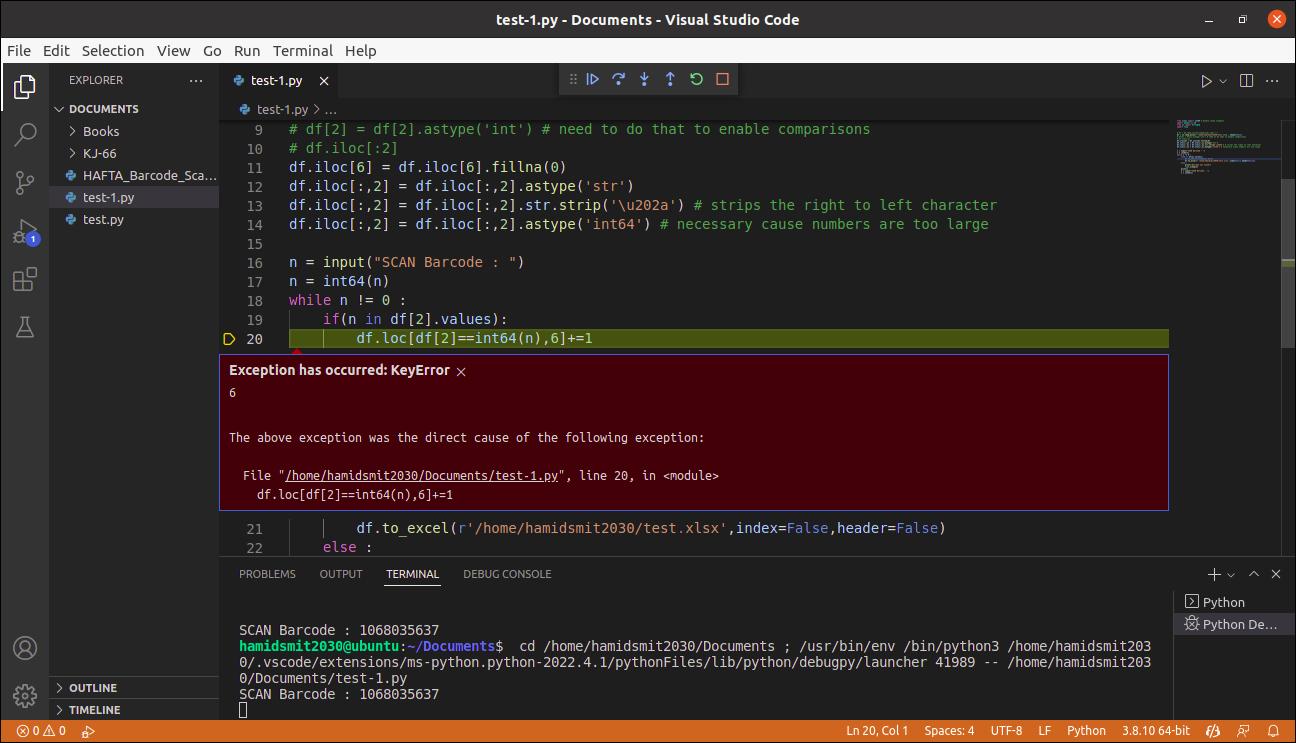Expand the KJ-66 folder
Viewport: 1296px width, 743px height.
(134, 153)
